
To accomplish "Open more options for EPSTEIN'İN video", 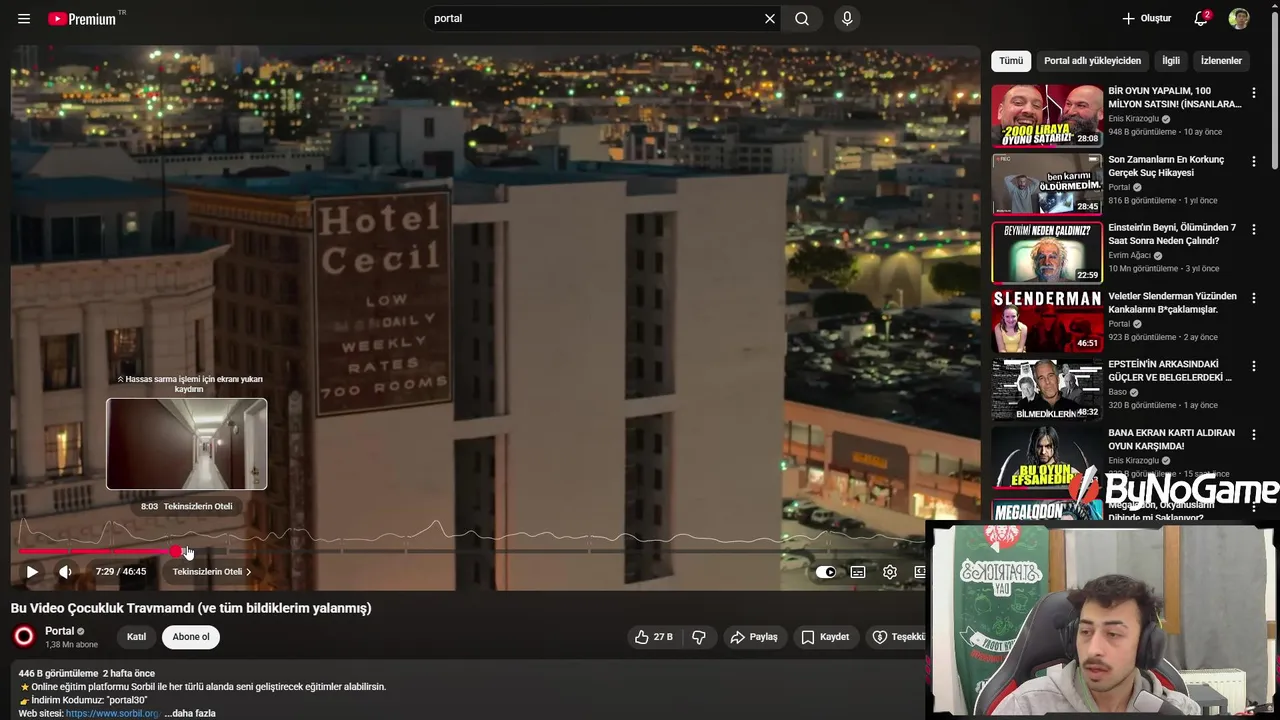I will point(1254,365).
